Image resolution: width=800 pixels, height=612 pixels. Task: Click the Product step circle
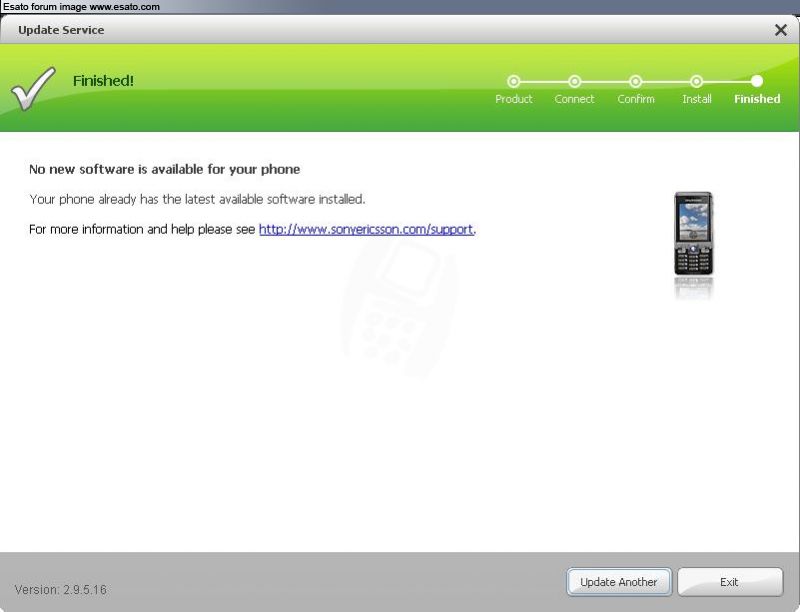pos(513,82)
